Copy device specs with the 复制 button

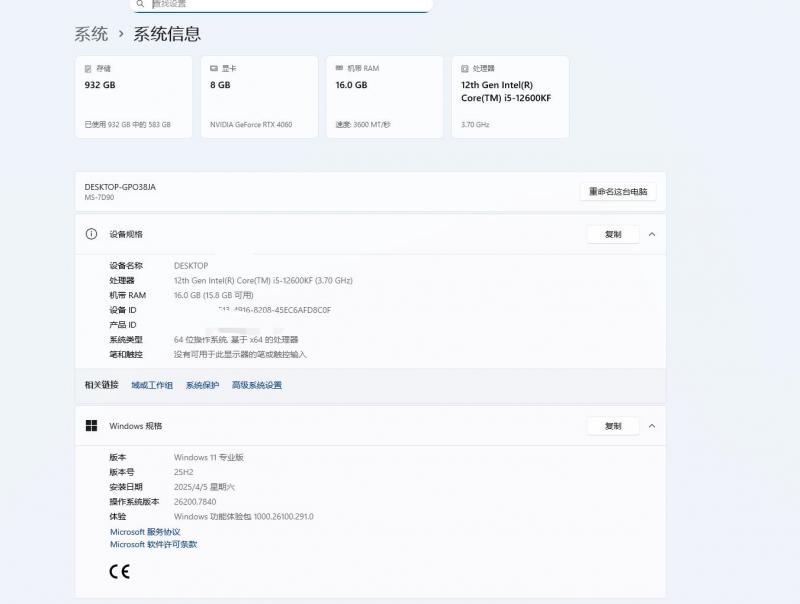click(613, 234)
